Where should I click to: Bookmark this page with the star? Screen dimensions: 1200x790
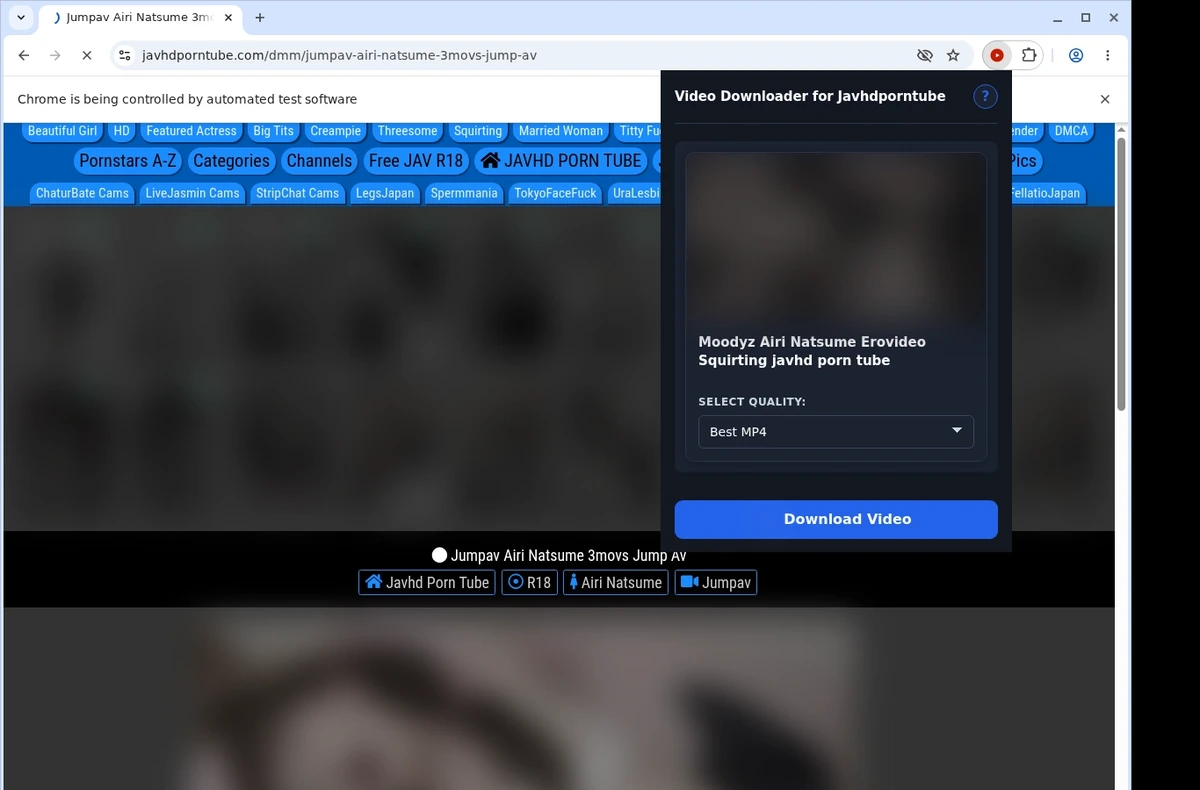953,55
